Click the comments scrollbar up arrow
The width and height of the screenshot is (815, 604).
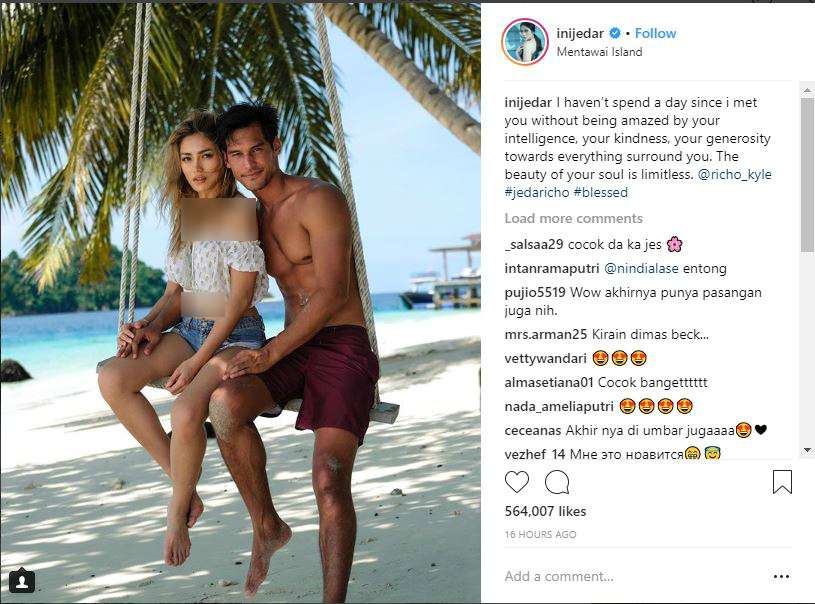click(x=807, y=90)
